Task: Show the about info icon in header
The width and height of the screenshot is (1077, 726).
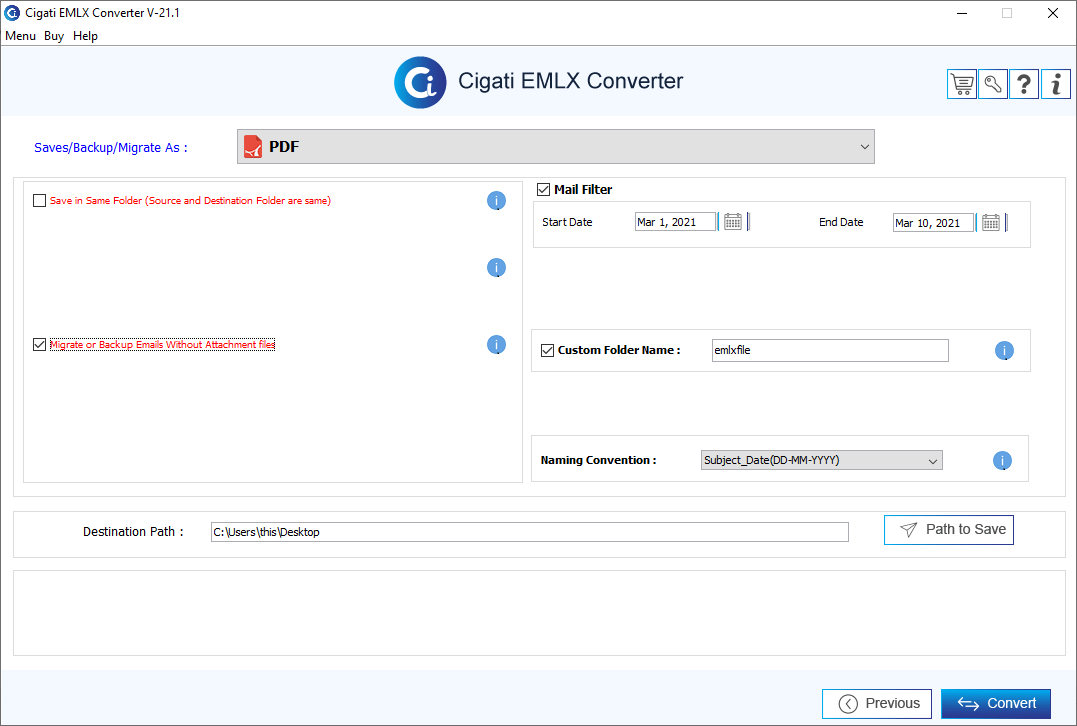Action: (1056, 84)
